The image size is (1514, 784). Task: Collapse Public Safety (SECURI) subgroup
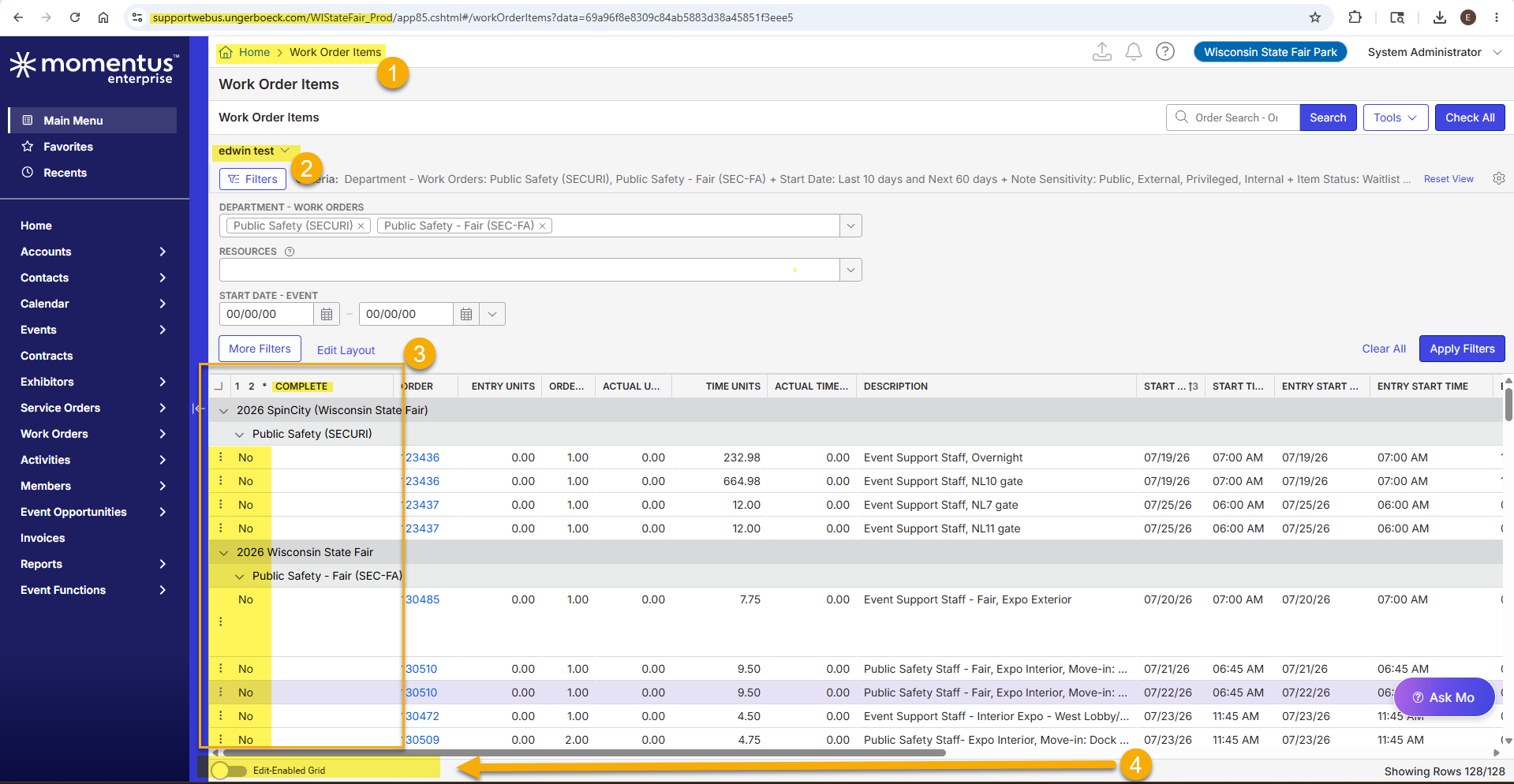pyautogui.click(x=240, y=434)
